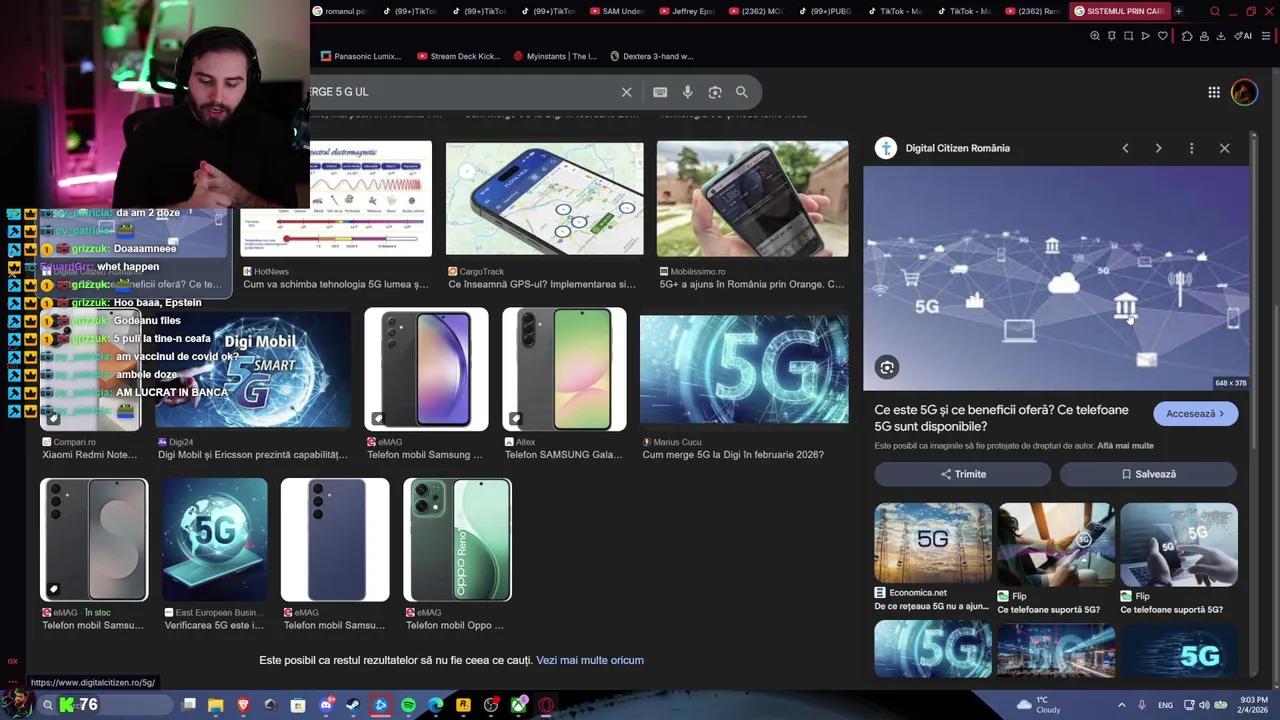The image size is (1280, 720).
Task: Open the HotNews electromagnetic spectrum image
Action: click(336, 199)
